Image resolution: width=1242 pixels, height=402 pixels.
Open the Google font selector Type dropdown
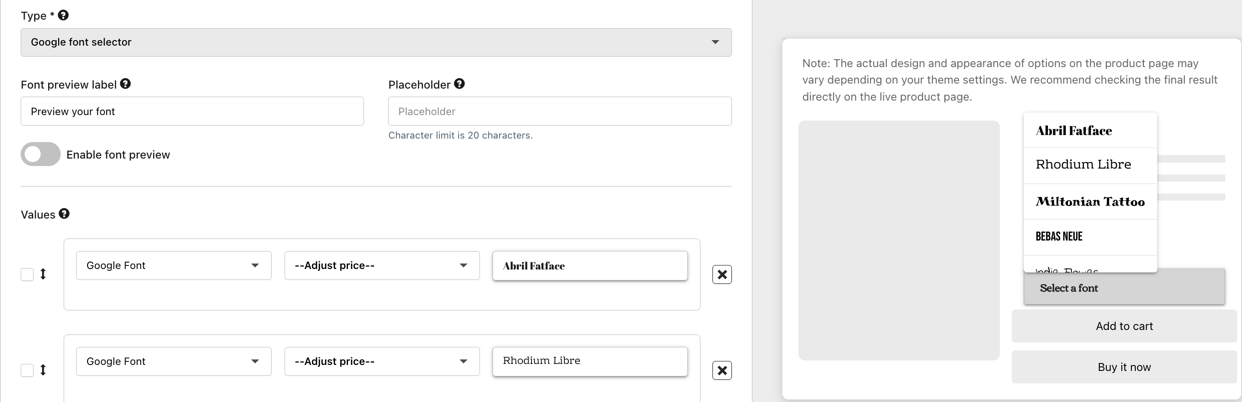[376, 42]
